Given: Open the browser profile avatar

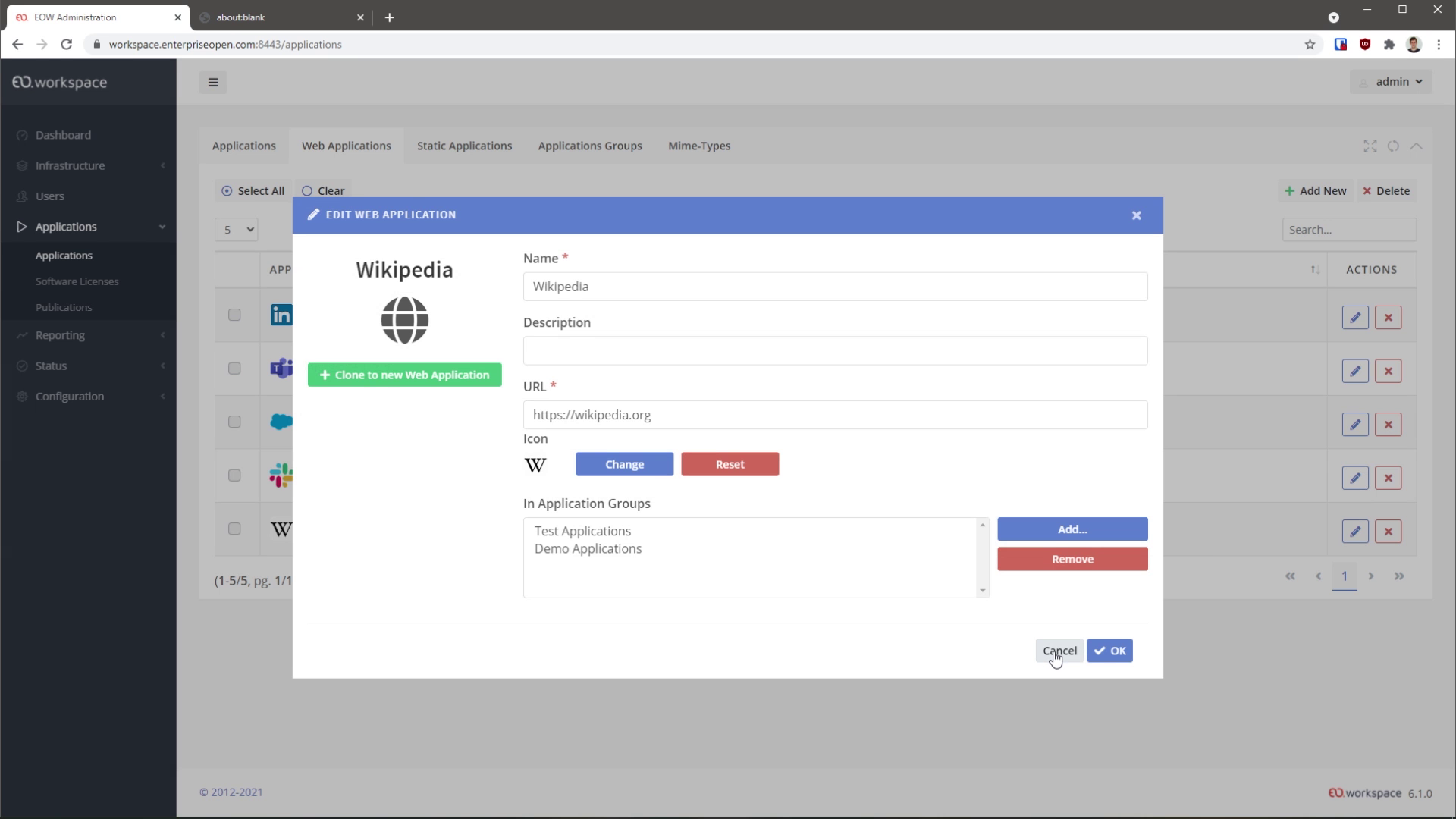Looking at the screenshot, I should (1414, 44).
